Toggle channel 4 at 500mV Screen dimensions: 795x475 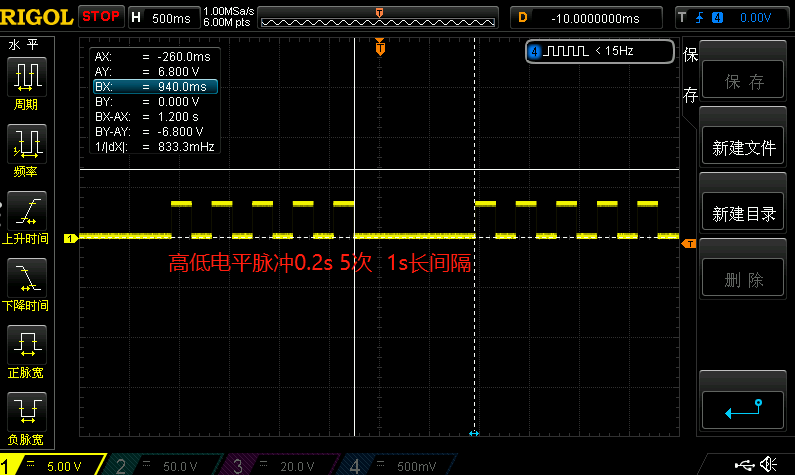click(395, 465)
